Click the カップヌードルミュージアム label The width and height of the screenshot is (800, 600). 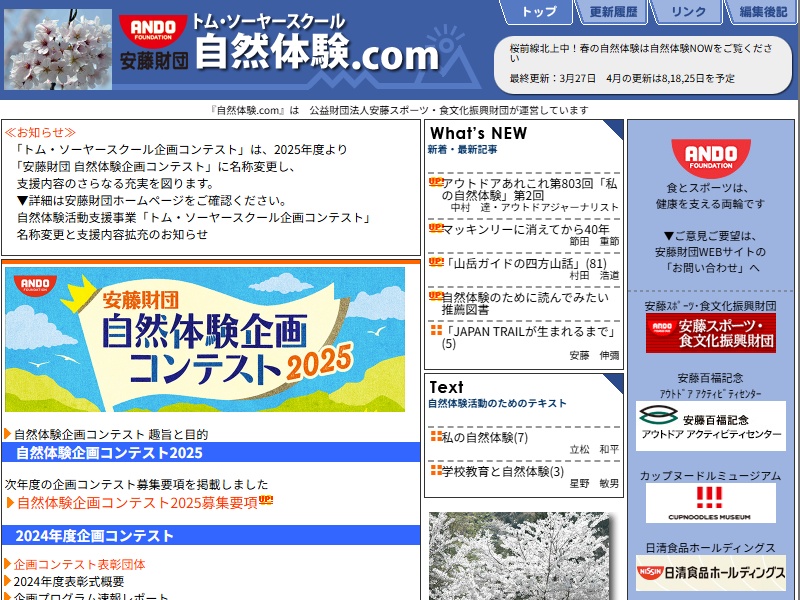711,476
